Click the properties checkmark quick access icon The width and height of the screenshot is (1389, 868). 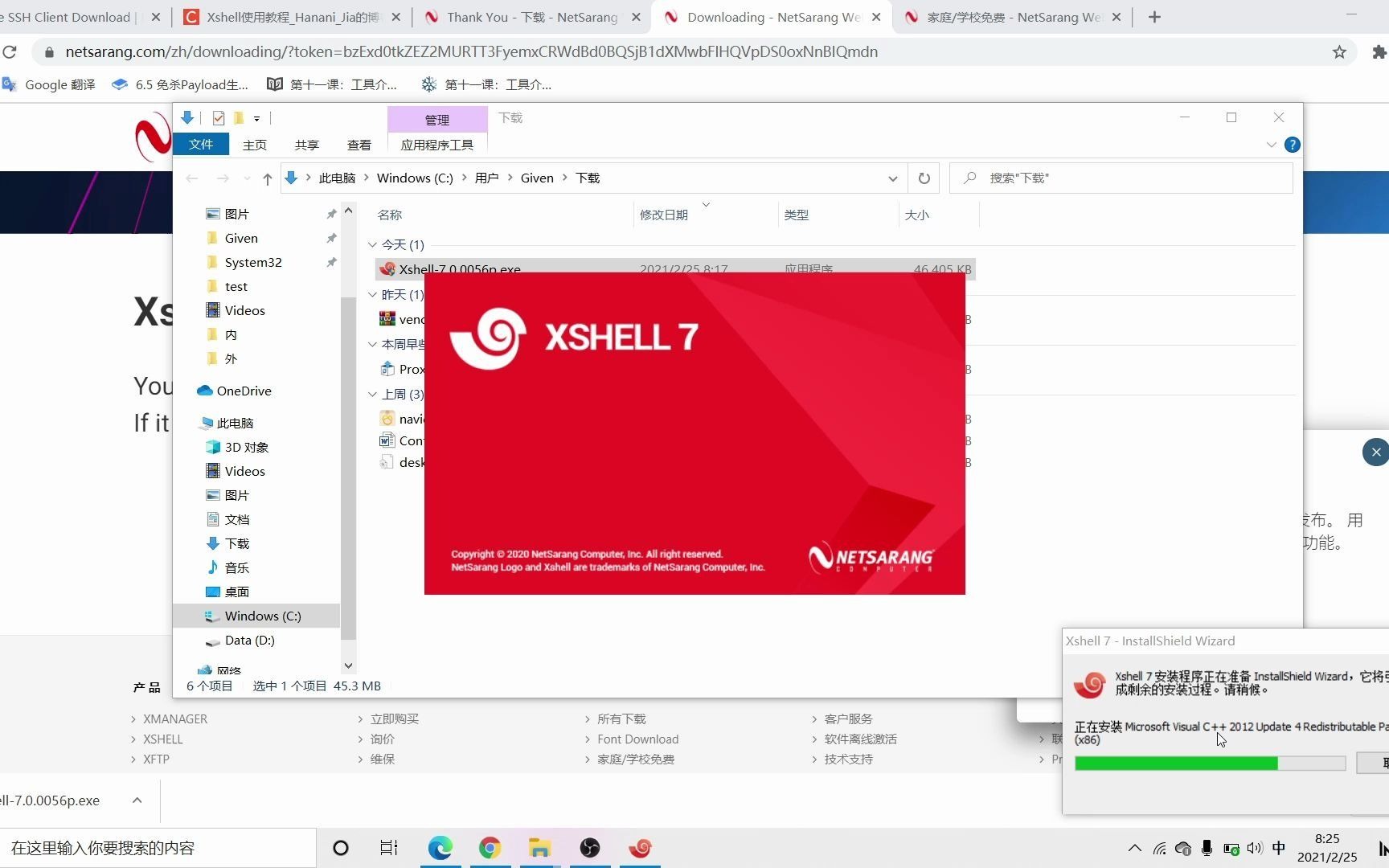pos(218,118)
